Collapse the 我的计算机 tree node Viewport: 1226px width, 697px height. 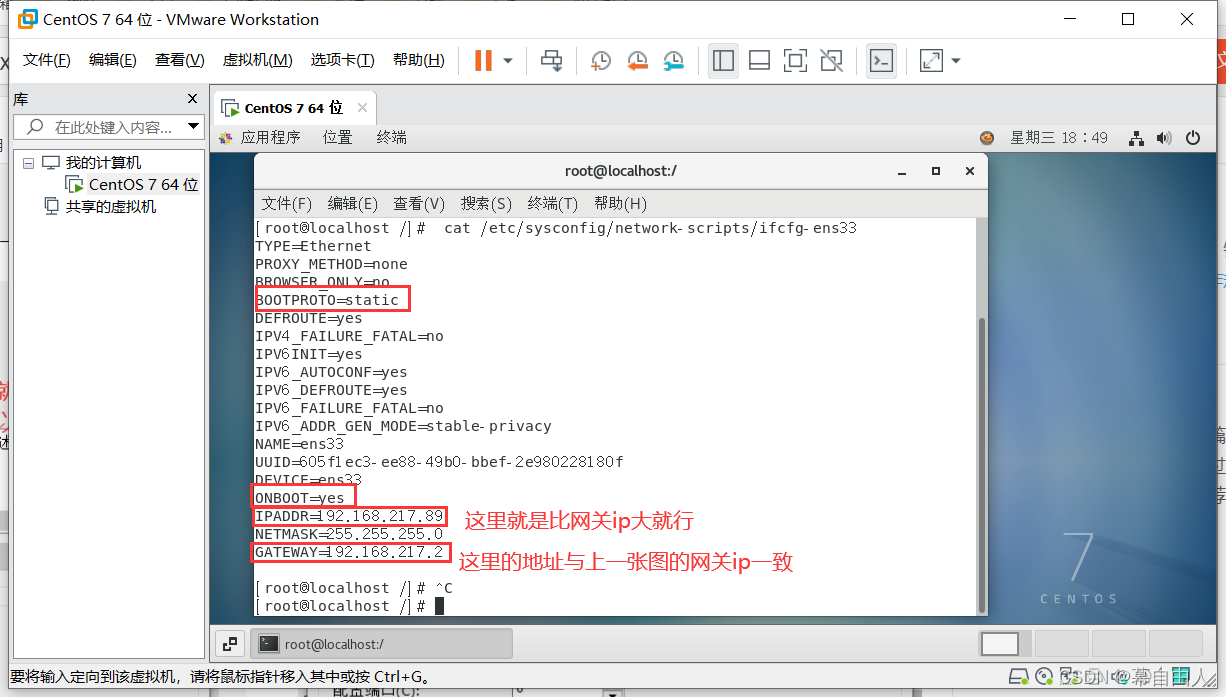28,163
